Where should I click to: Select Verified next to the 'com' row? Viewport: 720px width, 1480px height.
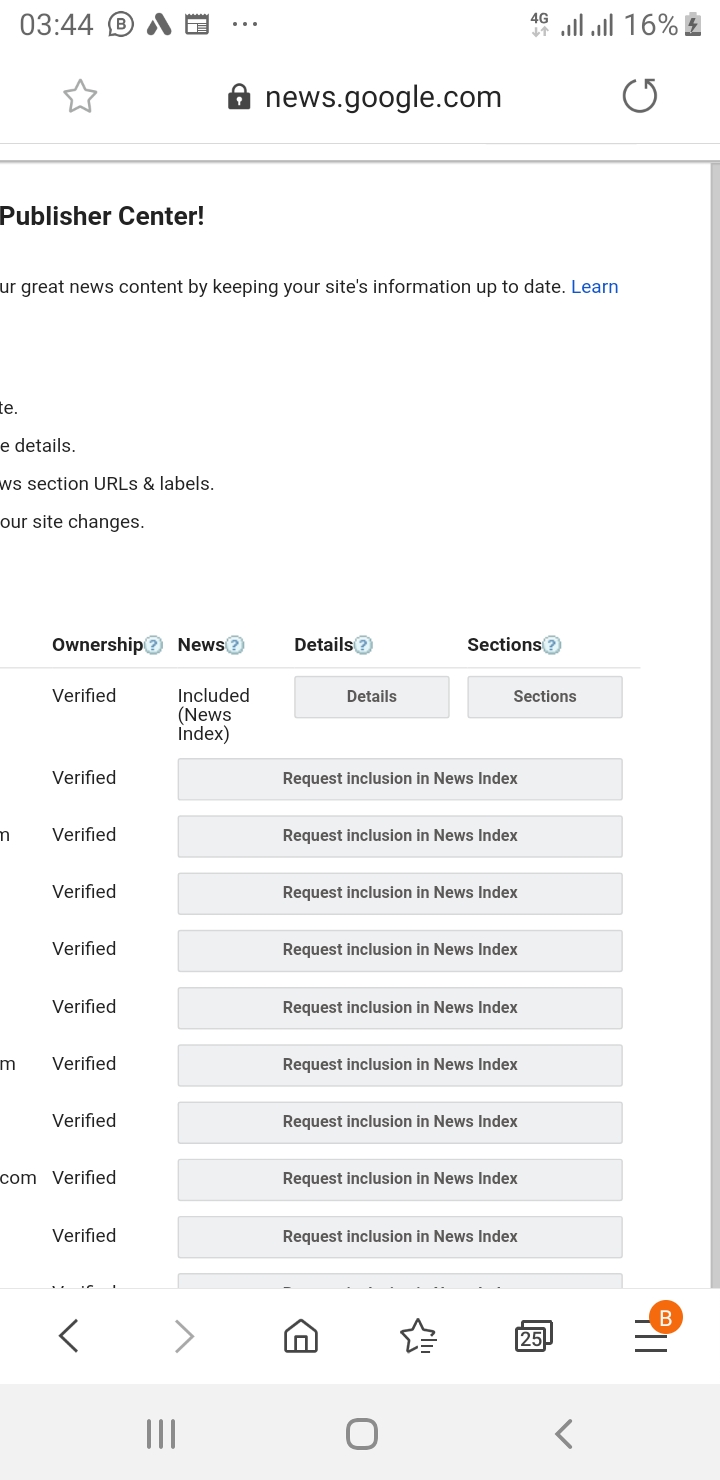(84, 1178)
